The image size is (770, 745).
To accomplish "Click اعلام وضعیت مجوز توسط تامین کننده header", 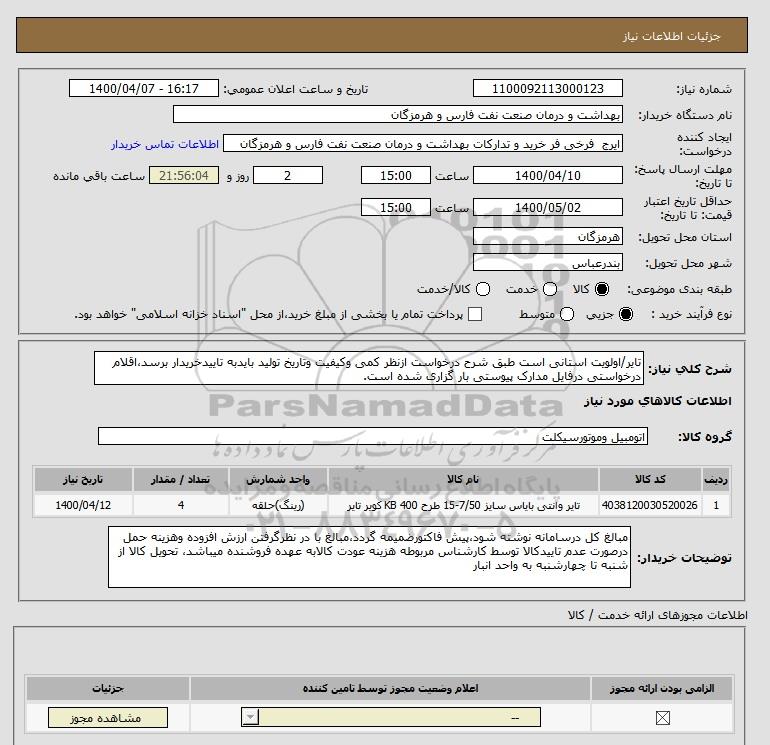I will (390, 689).
